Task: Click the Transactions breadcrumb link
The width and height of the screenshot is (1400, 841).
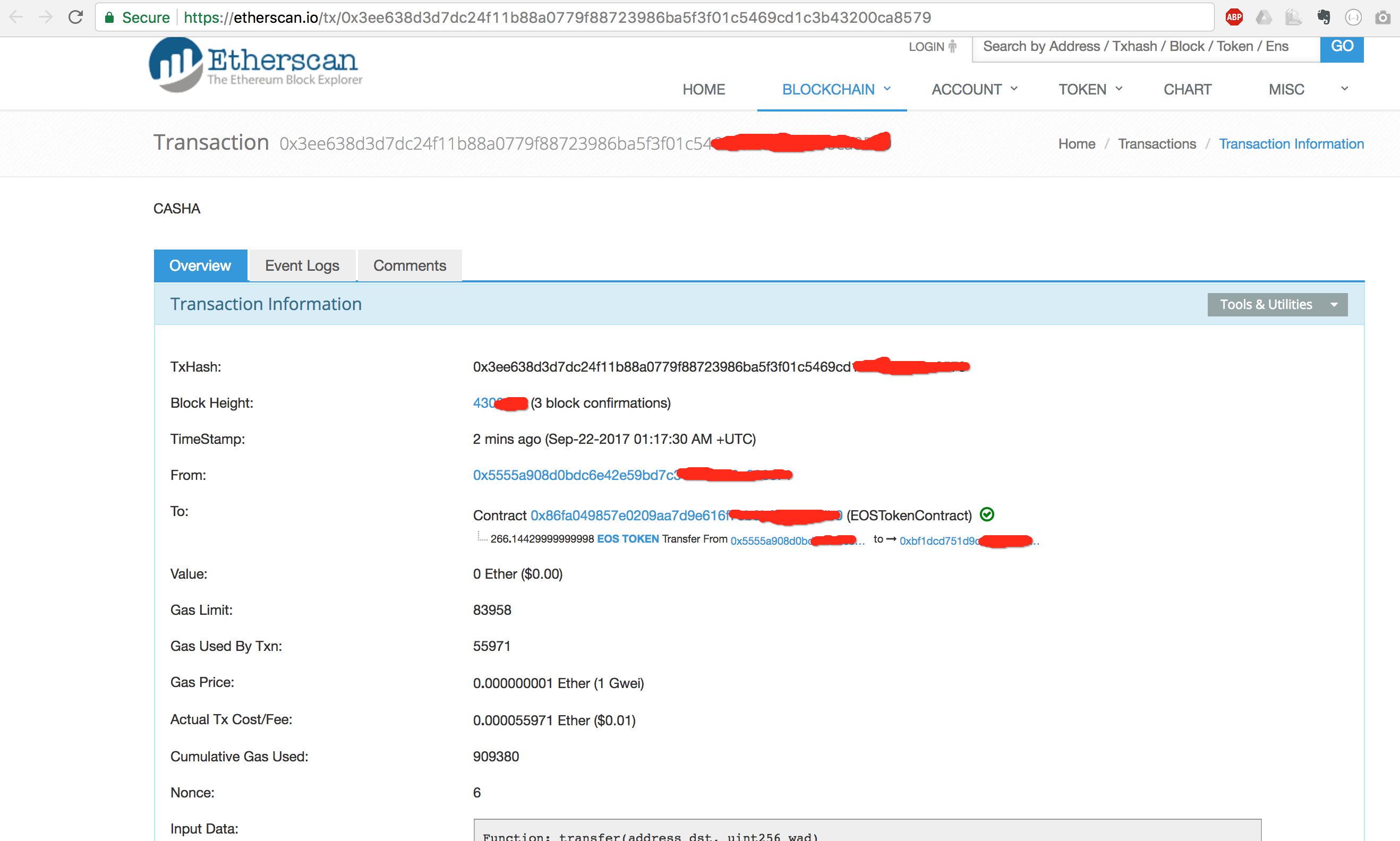Action: (1157, 144)
